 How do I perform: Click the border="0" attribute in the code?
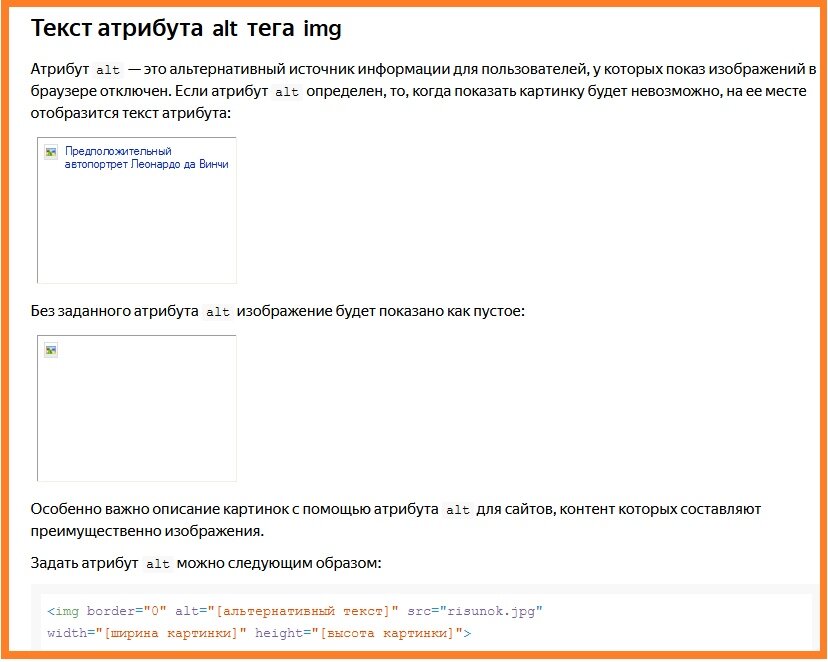127,611
